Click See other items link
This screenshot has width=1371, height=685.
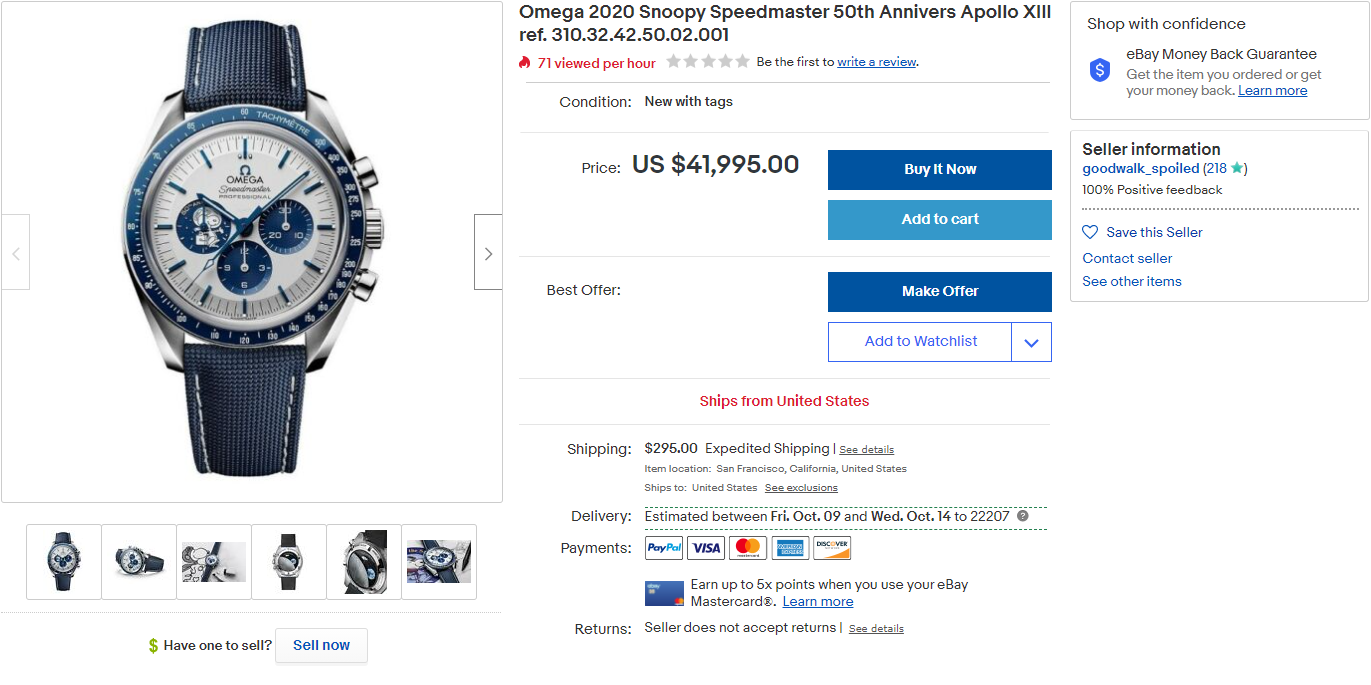[x=1131, y=282]
